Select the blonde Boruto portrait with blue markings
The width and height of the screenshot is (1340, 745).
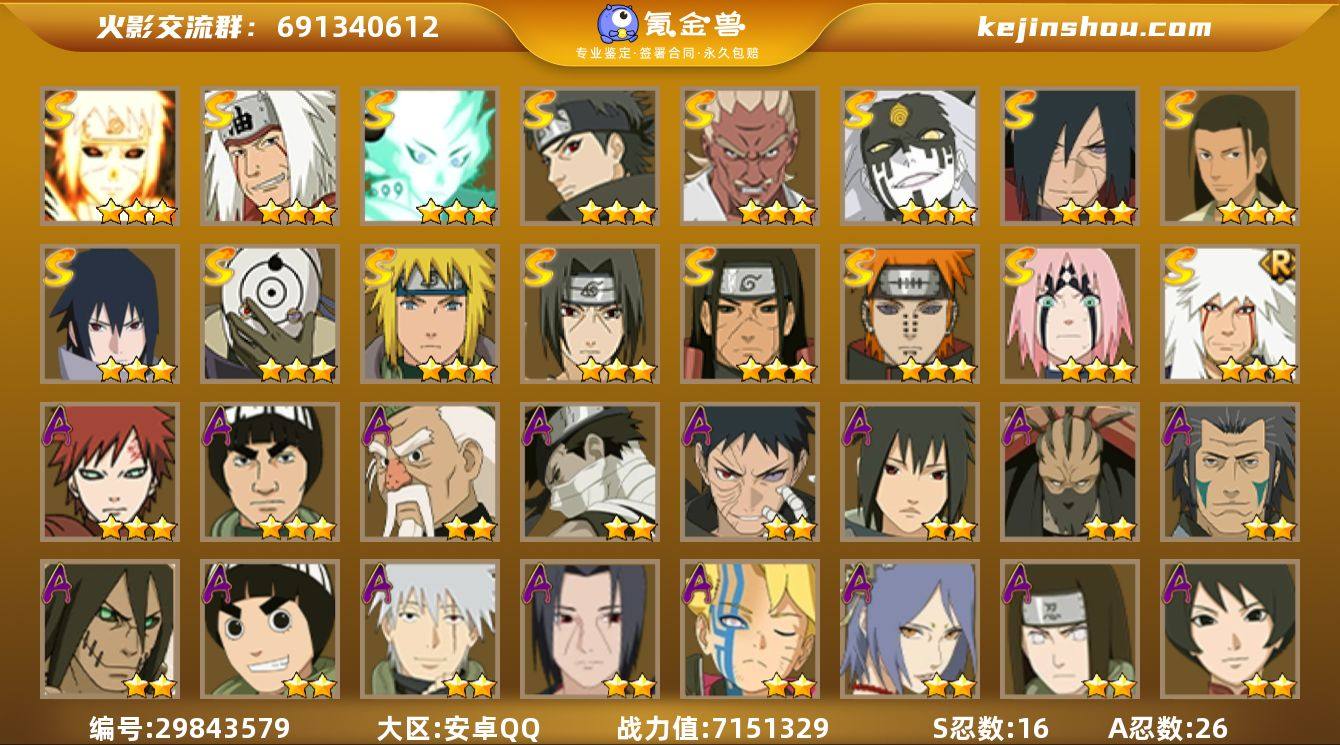(x=749, y=629)
